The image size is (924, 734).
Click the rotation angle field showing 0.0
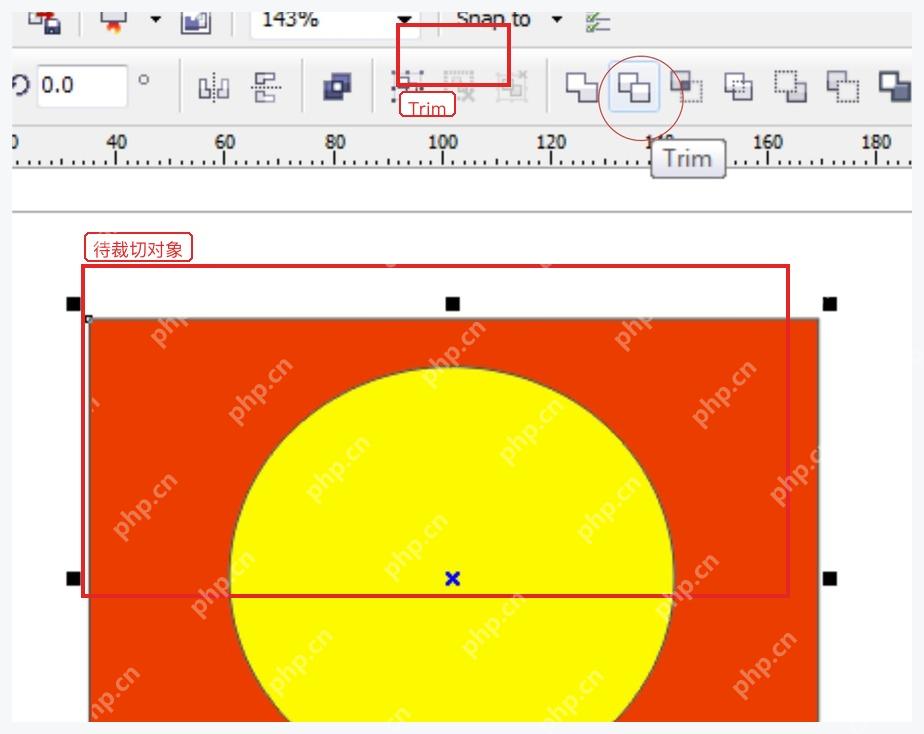(82, 86)
